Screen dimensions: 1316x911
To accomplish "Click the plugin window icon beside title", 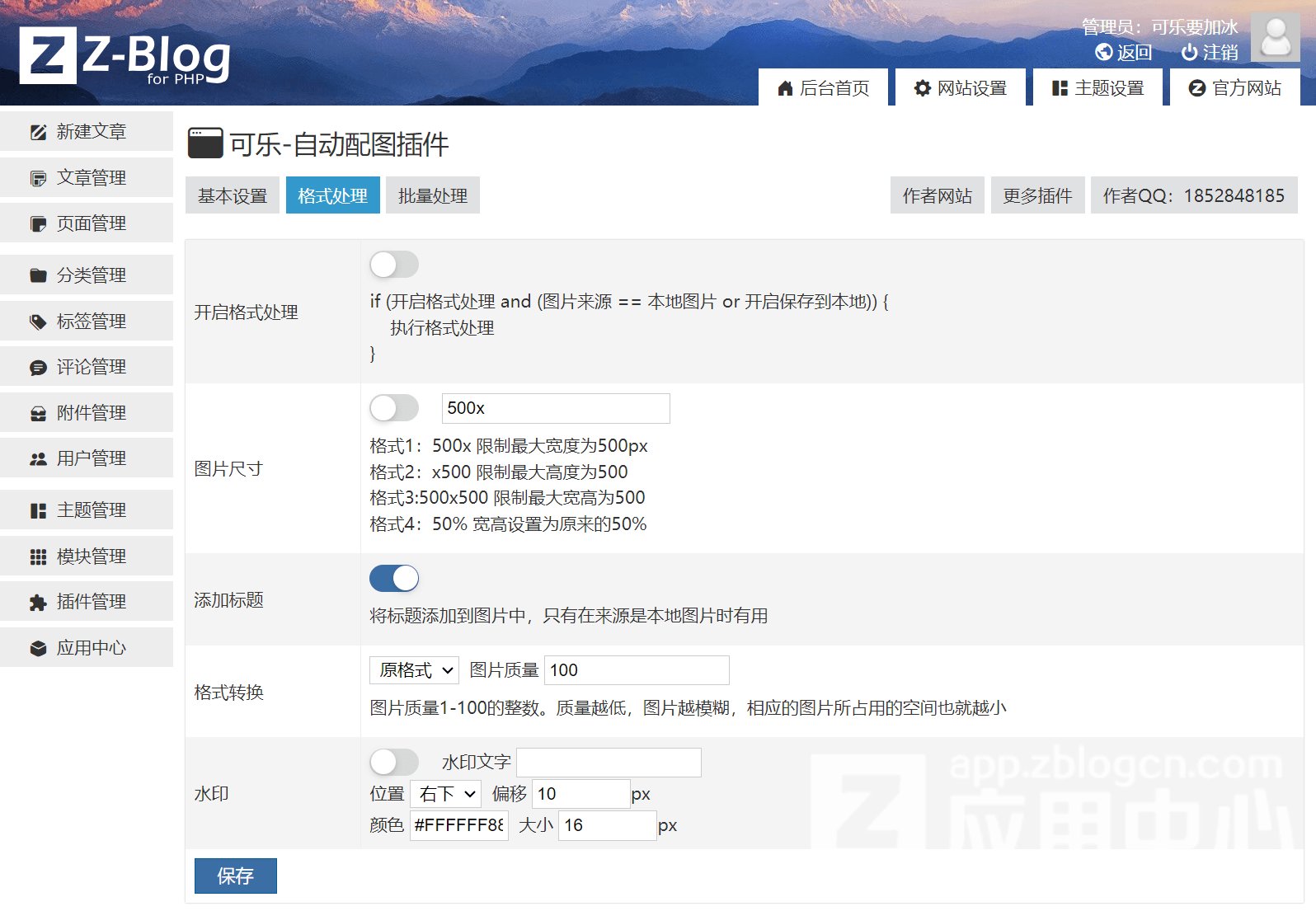I will point(205,143).
